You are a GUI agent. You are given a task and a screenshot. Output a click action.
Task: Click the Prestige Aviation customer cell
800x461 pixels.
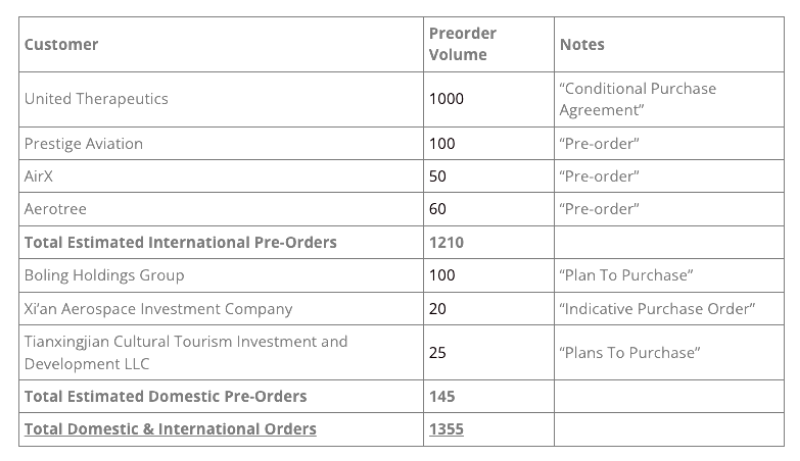pos(83,144)
